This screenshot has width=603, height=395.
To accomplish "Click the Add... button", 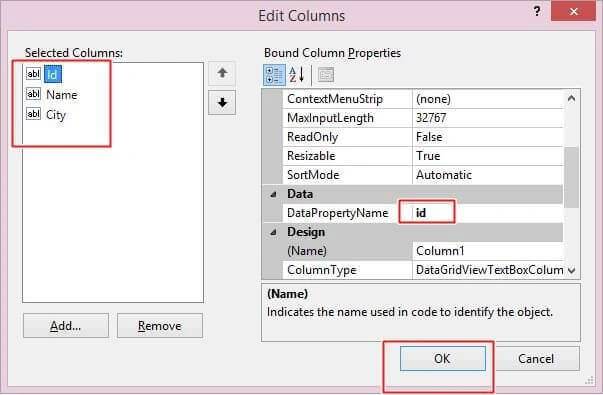I will 66,326.
